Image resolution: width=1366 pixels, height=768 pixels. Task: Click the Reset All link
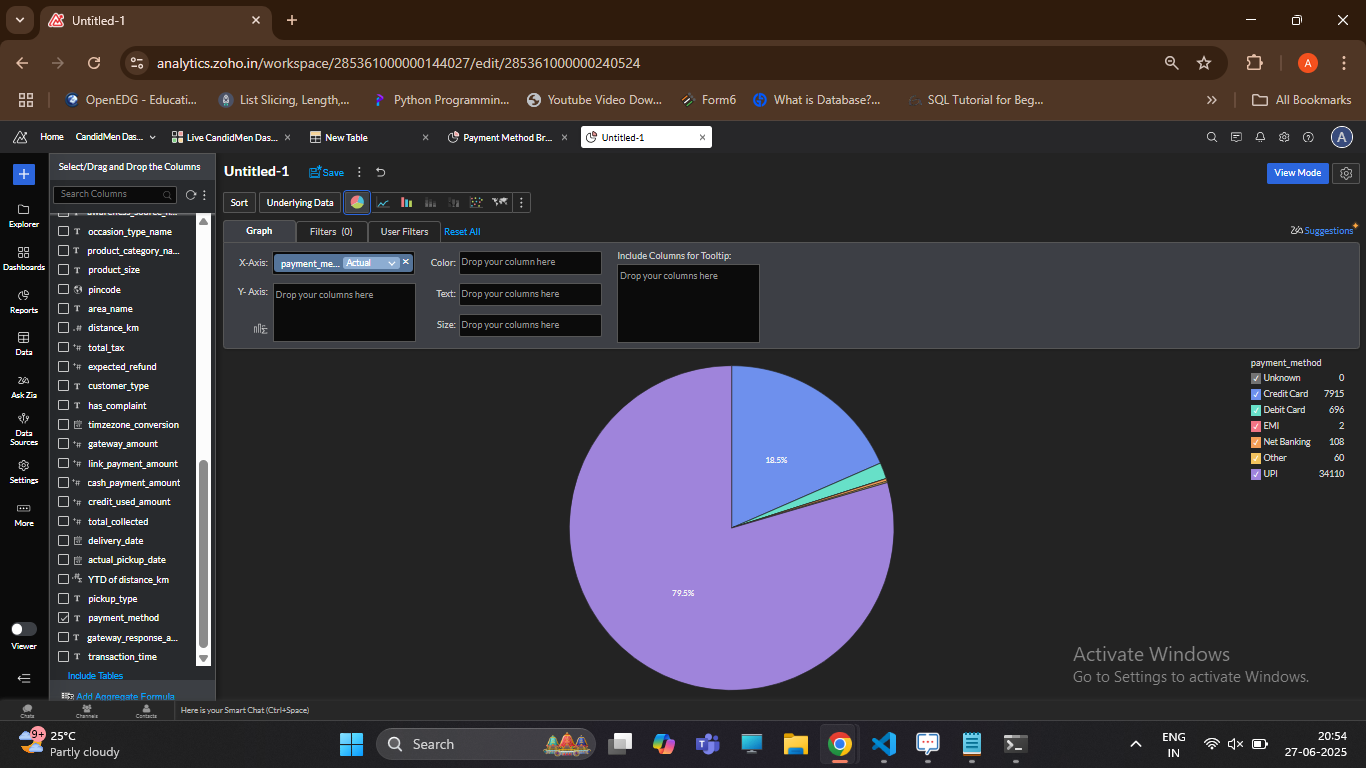[x=462, y=232]
